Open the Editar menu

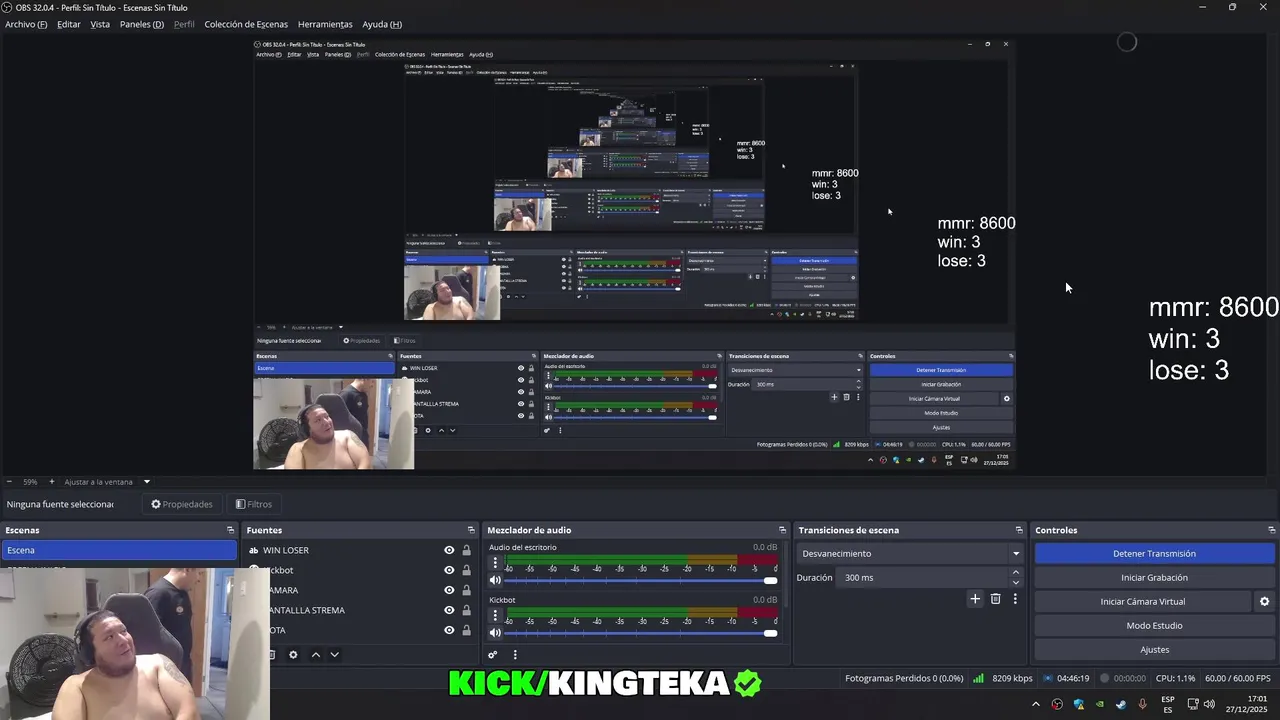69,24
